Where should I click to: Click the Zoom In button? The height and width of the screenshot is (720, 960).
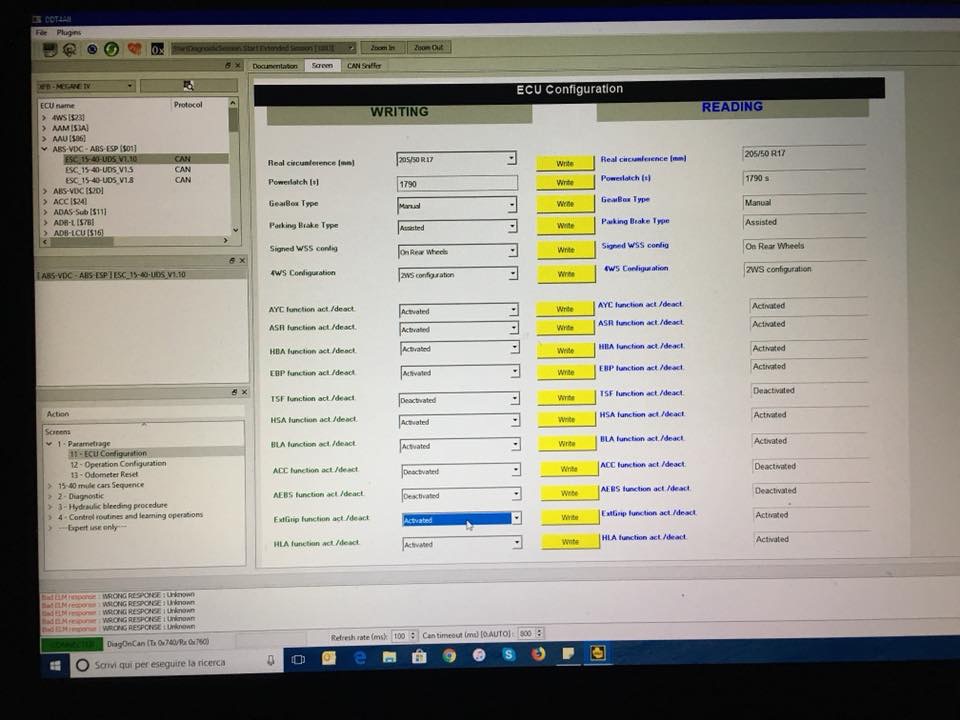[383, 48]
